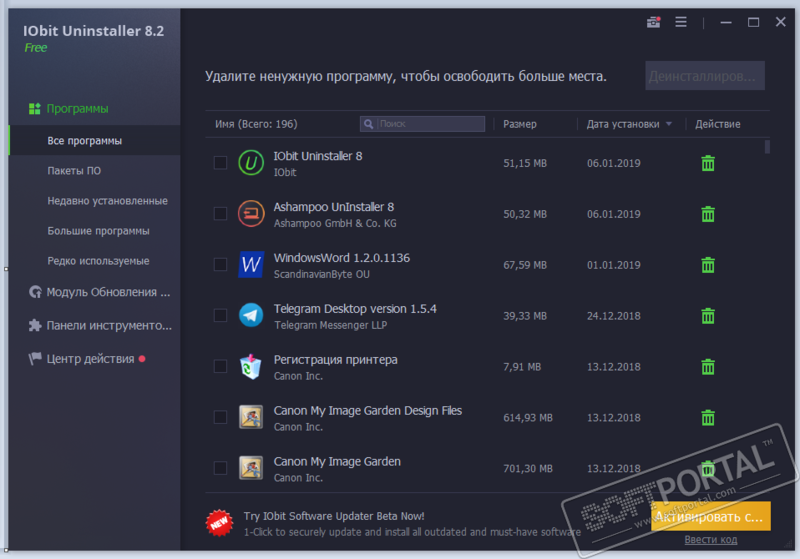Check the WindowsWord 1.2.0.1136 checkbox
The width and height of the screenshot is (800, 559).
click(x=220, y=265)
